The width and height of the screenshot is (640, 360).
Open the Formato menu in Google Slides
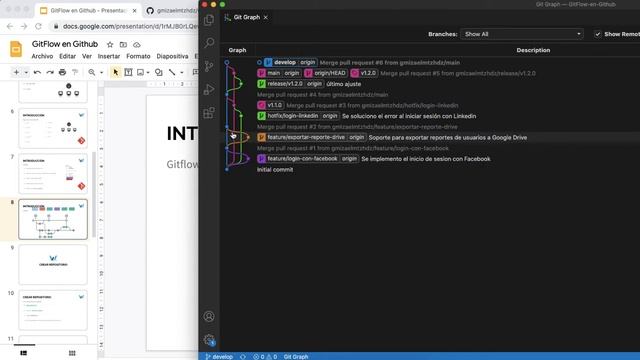point(138,56)
